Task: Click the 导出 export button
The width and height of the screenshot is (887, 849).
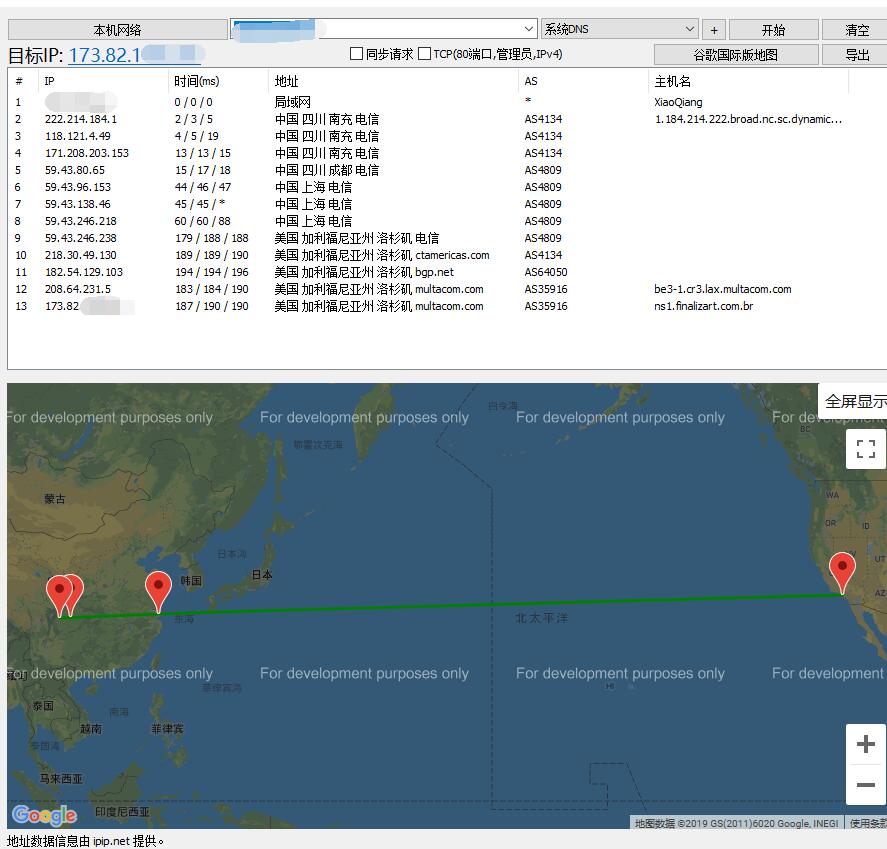Action: [x=856, y=55]
